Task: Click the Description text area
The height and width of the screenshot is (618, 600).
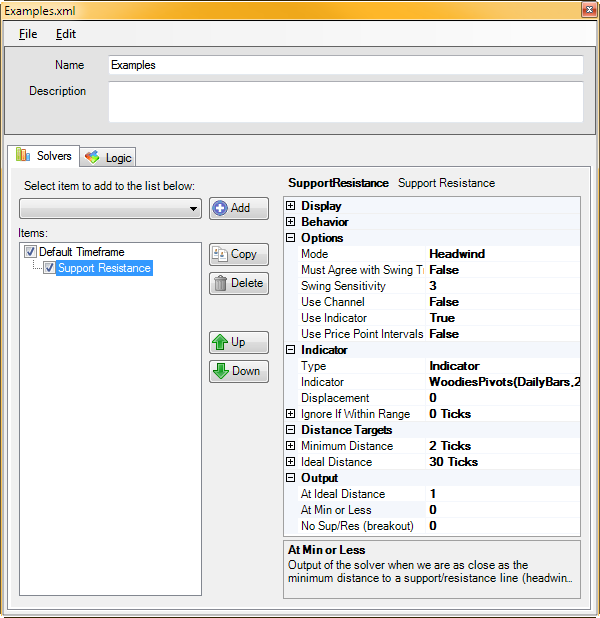Action: click(346, 102)
